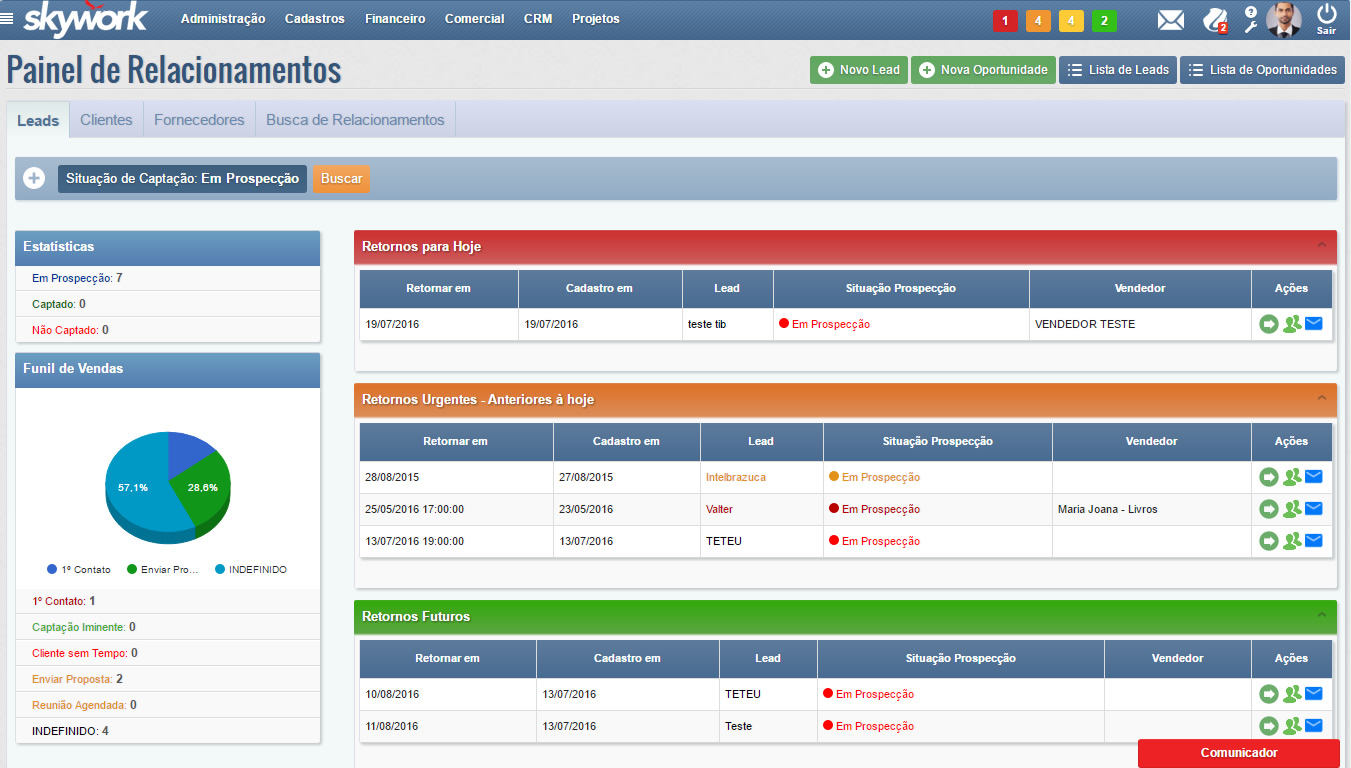Screen dimensions: 1351x768
Task: Click the green arrow action for Valter
Action: click(1269, 509)
